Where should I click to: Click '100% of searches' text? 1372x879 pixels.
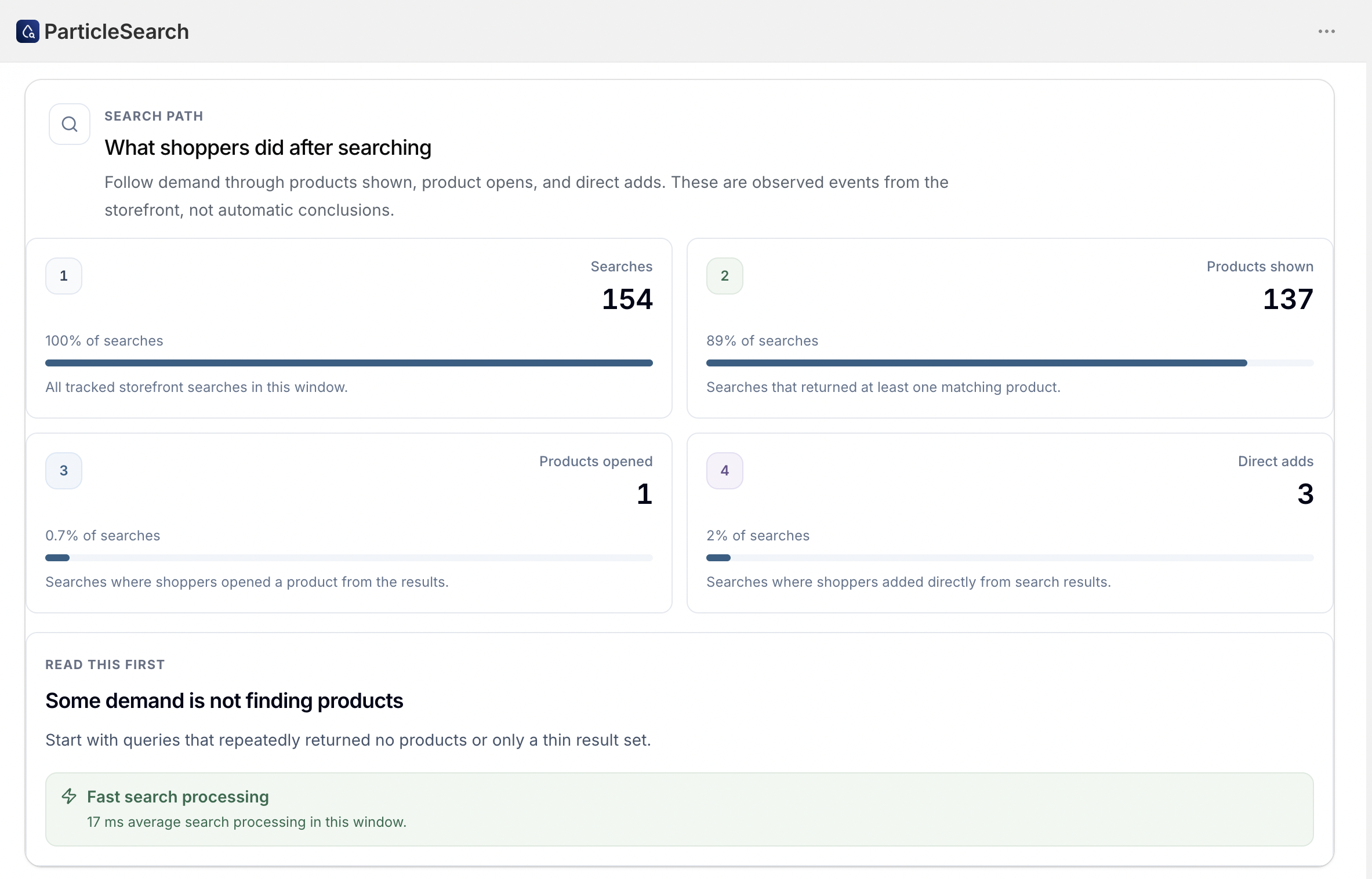pyautogui.click(x=104, y=341)
